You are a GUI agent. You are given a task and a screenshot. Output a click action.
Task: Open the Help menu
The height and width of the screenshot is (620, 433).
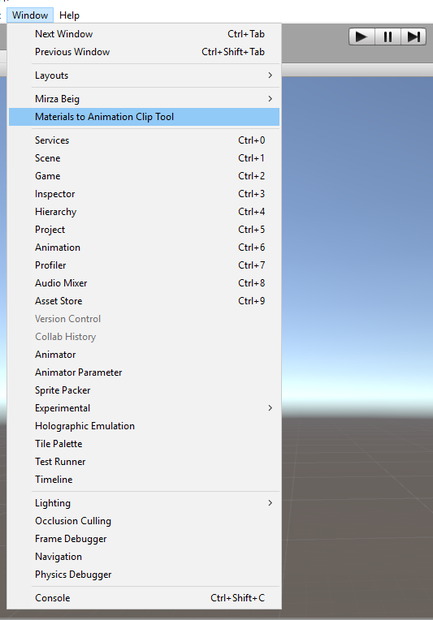pos(69,15)
